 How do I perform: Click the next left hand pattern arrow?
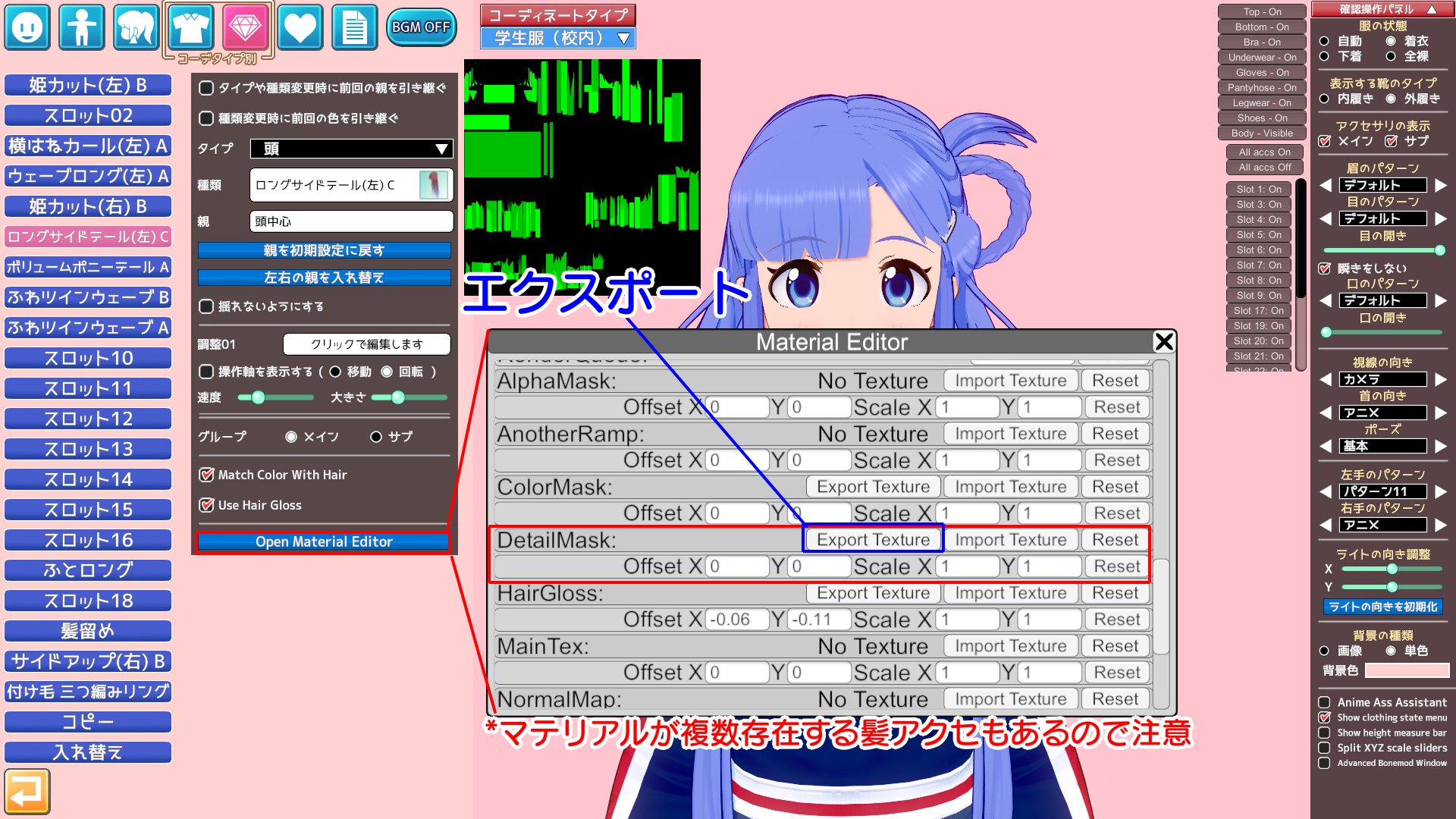pyautogui.click(x=1441, y=491)
